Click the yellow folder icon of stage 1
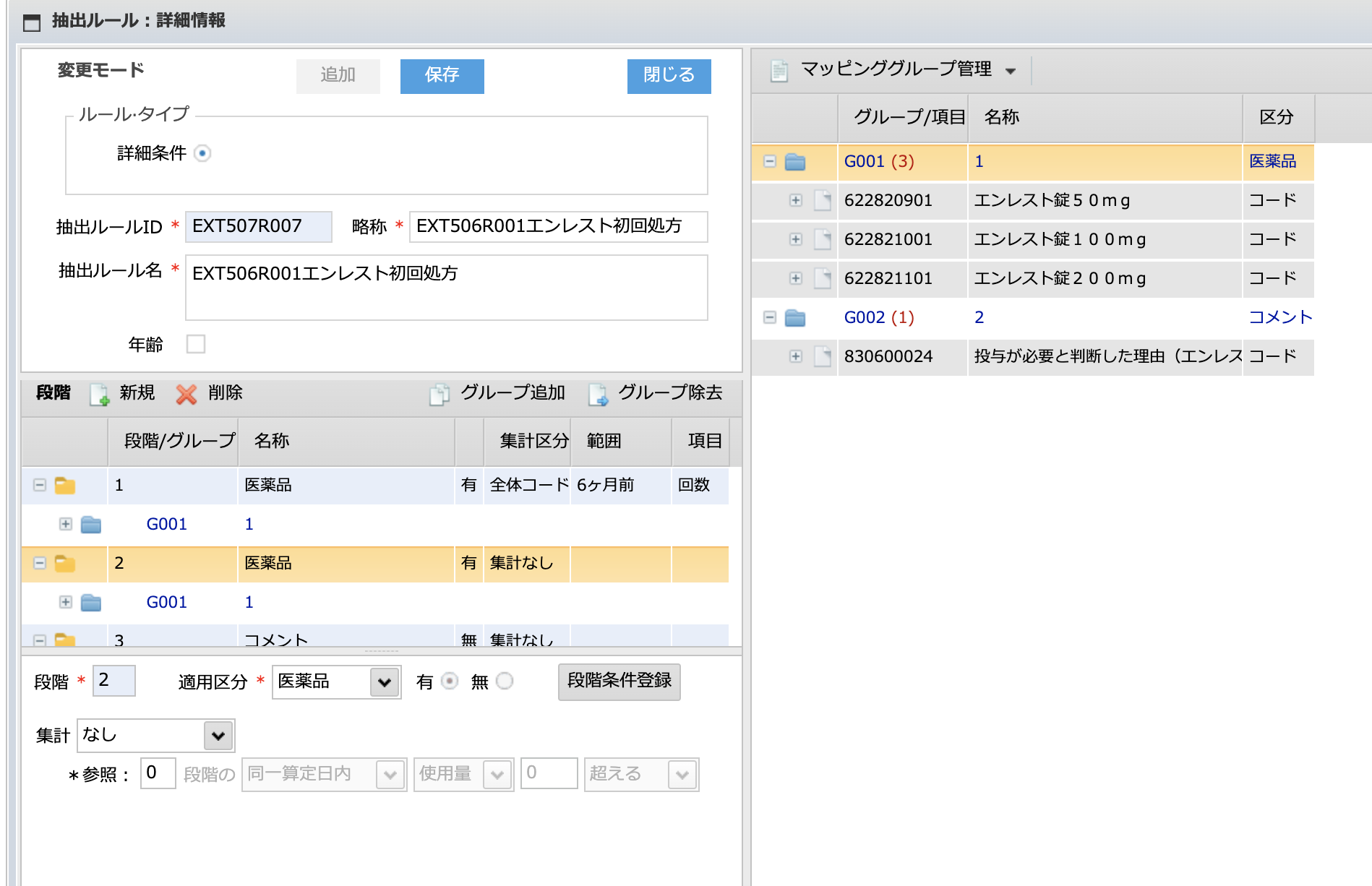1372x886 pixels. [x=65, y=485]
